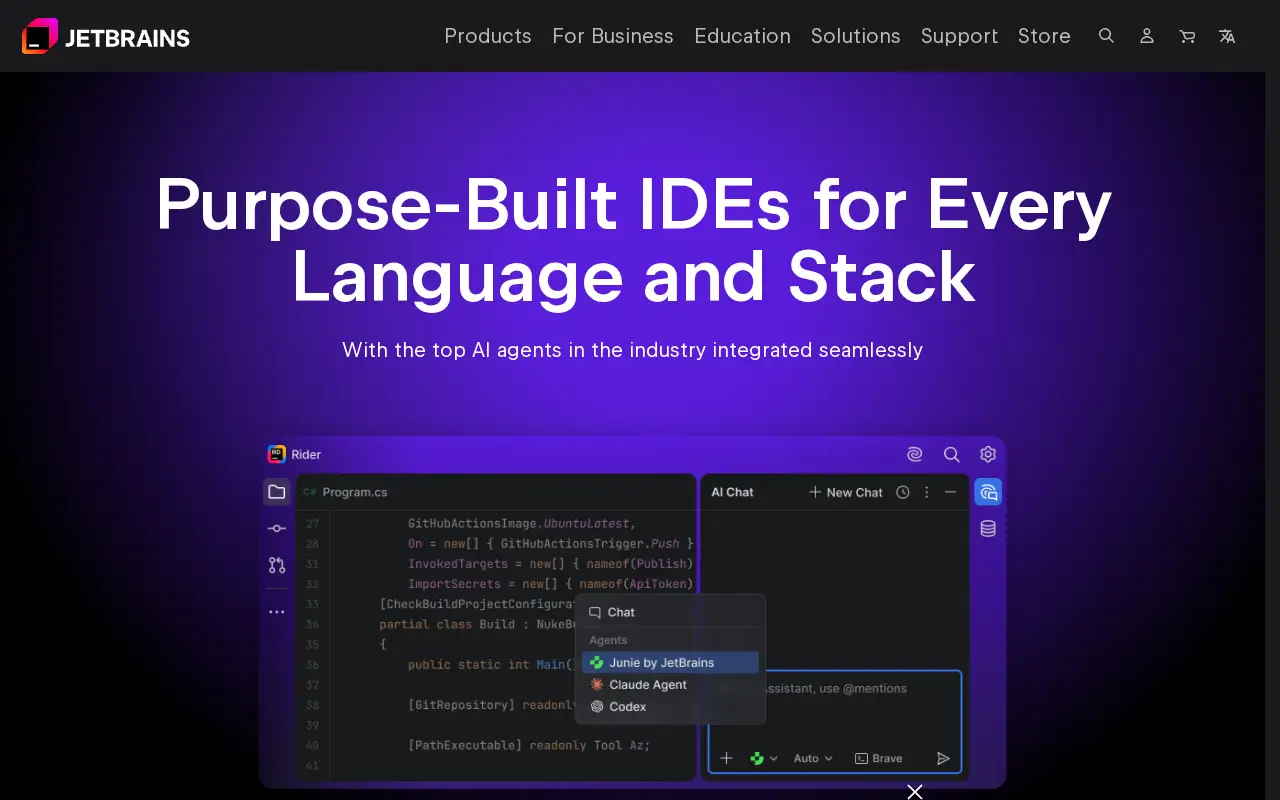Open the For Business menu
This screenshot has width=1280, height=800.
(613, 36)
